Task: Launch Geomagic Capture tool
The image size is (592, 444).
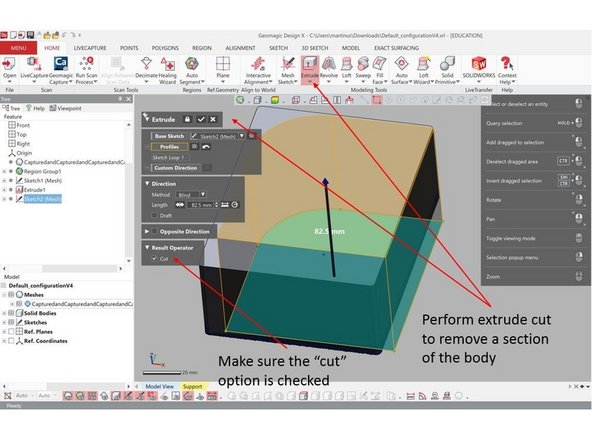Action: point(61,63)
